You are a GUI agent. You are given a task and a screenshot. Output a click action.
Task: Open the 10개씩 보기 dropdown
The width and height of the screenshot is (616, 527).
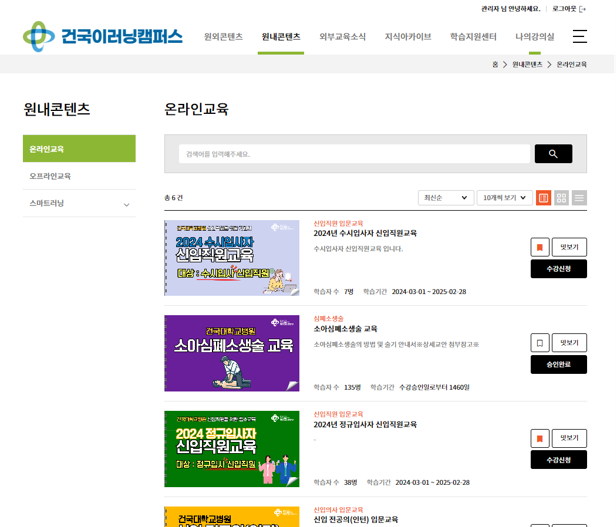click(504, 198)
